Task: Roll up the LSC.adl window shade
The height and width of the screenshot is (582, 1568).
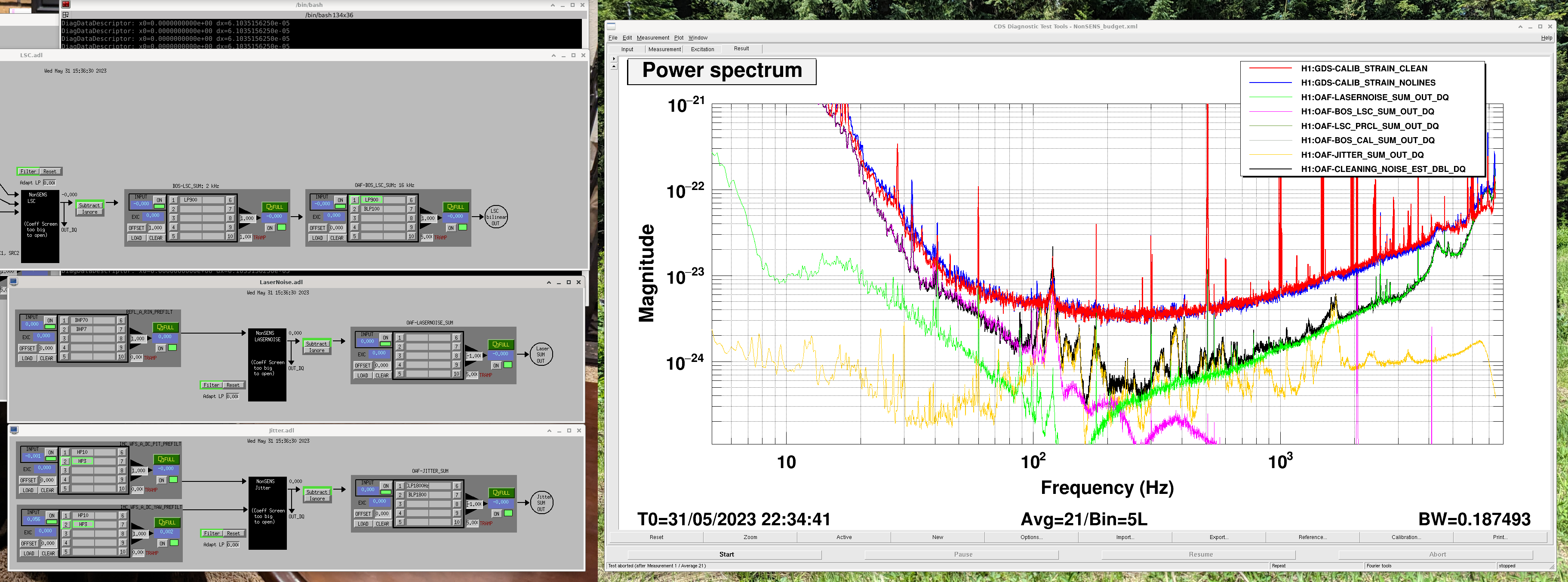Action: pos(553,55)
